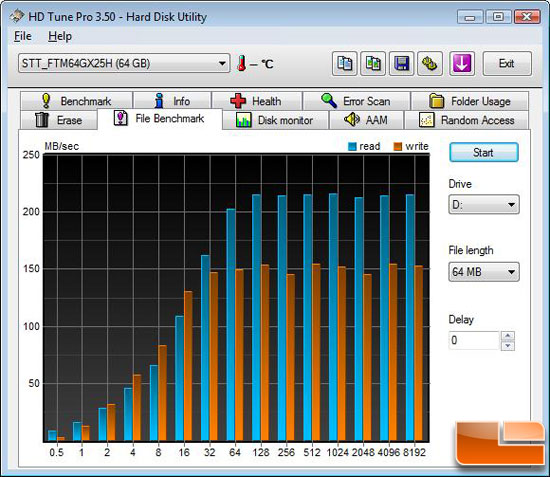The image size is (550, 477).
Task: Close the HD Tune Pro window
Action: (x=527, y=17)
